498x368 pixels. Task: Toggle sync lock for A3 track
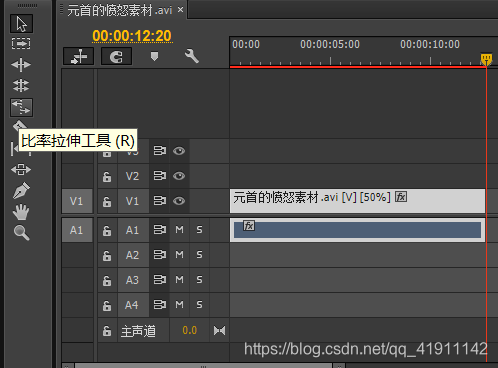point(160,280)
